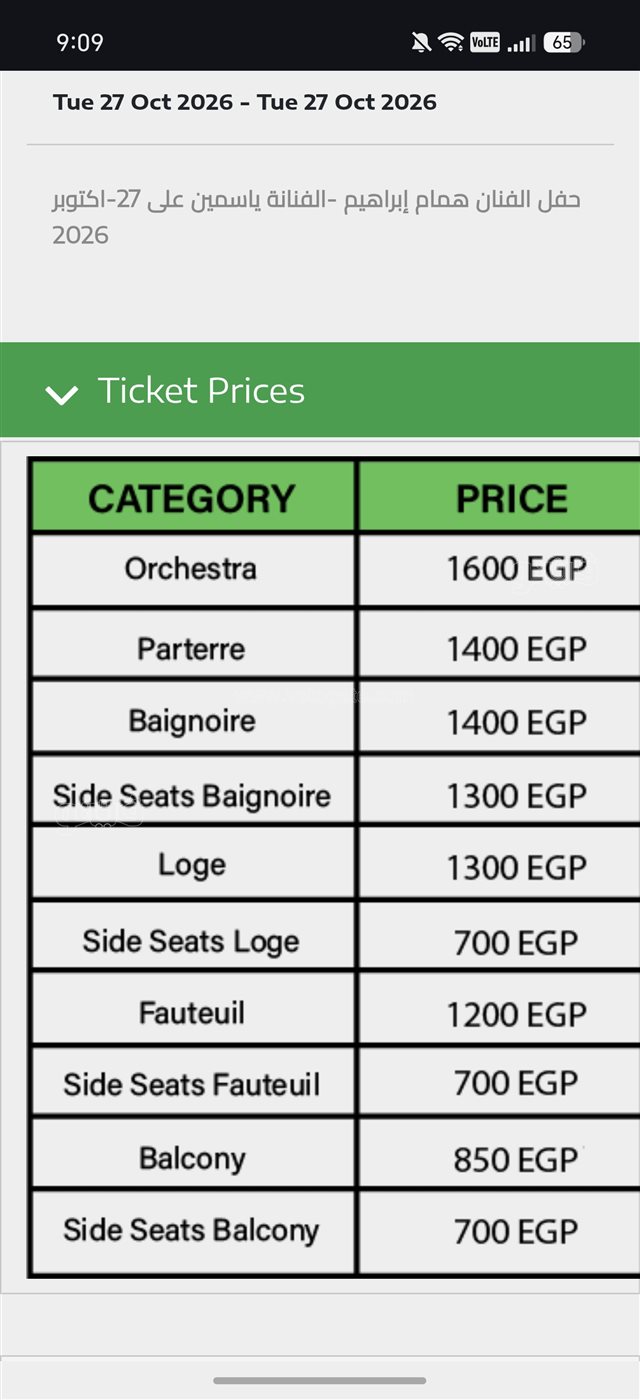Tap the VoLTE indicator icon

coord(485,42)
